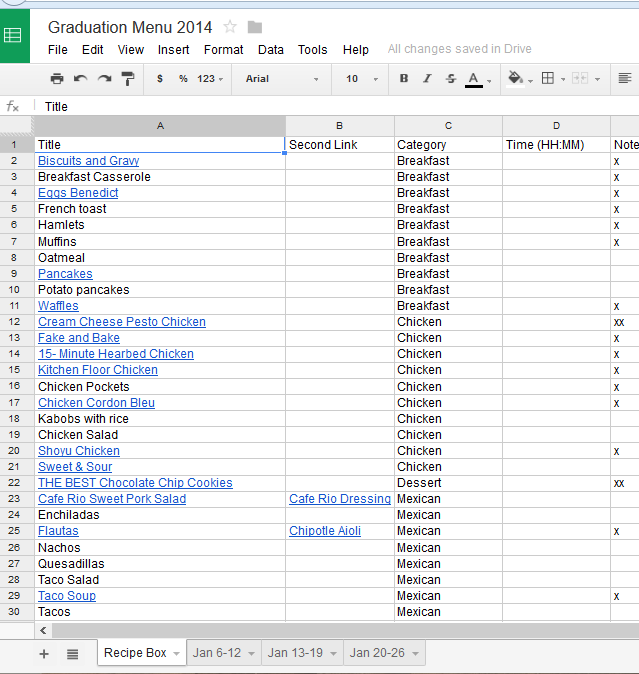
Task: Click the merge cells icon
Action: point(580,79)
